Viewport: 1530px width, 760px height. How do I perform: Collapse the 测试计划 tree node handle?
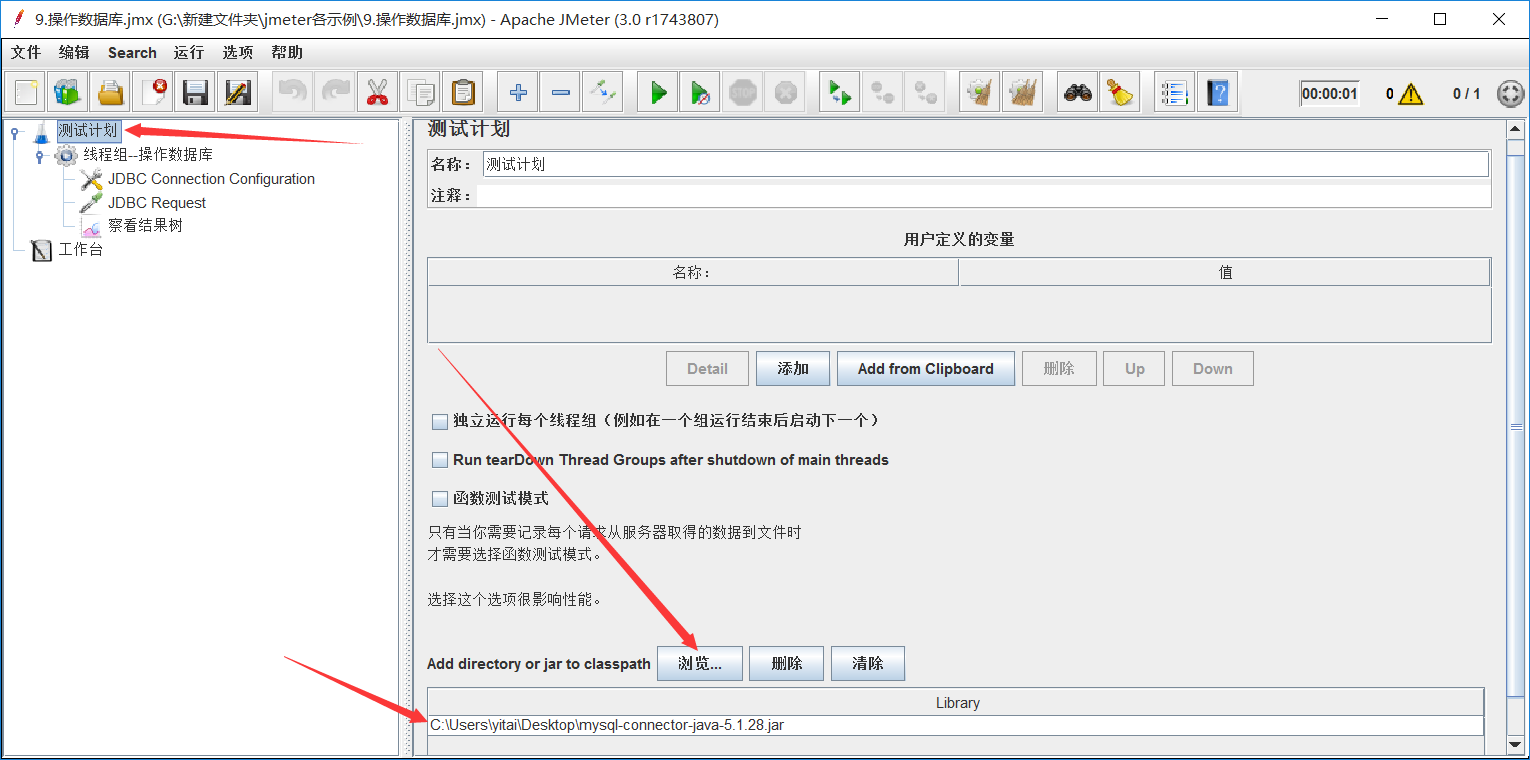tap(15, 132)
